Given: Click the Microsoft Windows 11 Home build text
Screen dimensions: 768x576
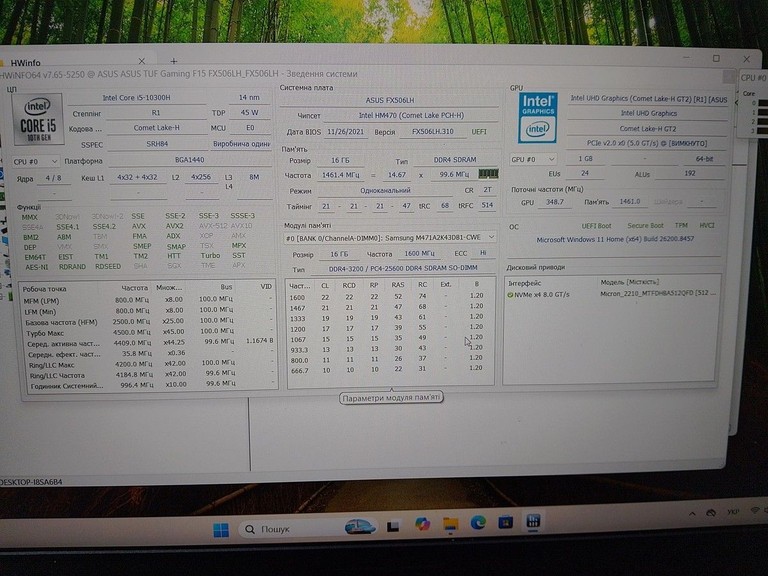Looking at the screenshot, I should click(x=615, y=240).
